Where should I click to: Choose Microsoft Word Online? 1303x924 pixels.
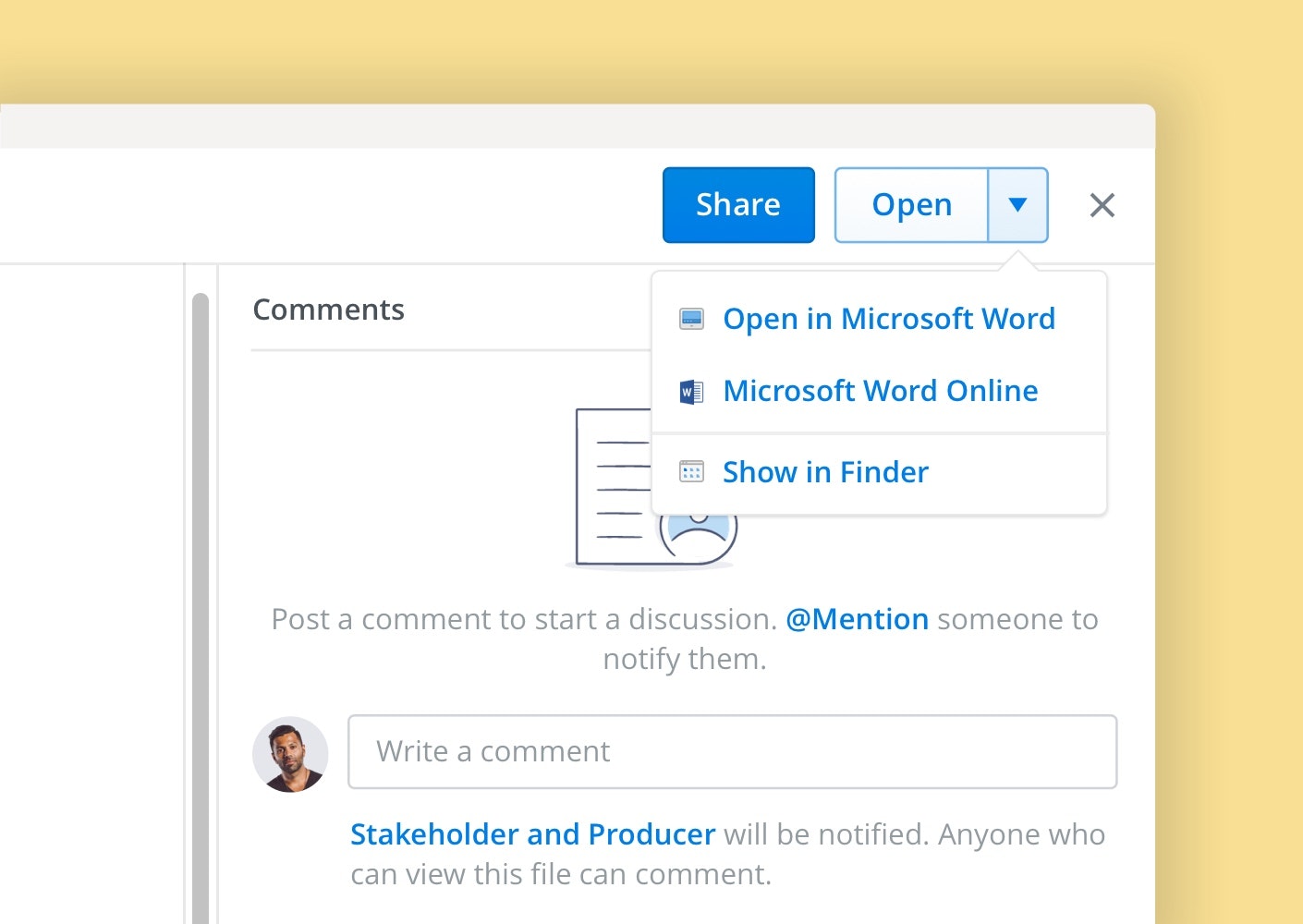click(x=879, y=391)
